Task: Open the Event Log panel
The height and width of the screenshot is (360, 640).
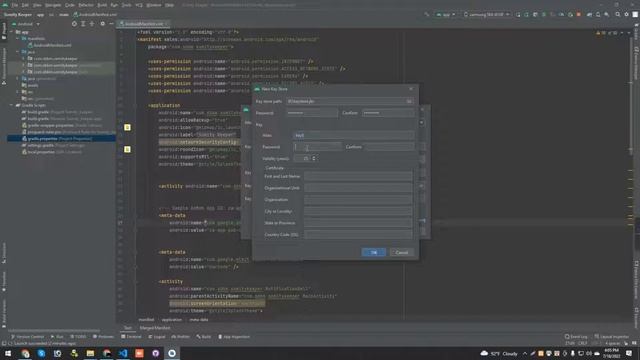Action: (576, 337)
